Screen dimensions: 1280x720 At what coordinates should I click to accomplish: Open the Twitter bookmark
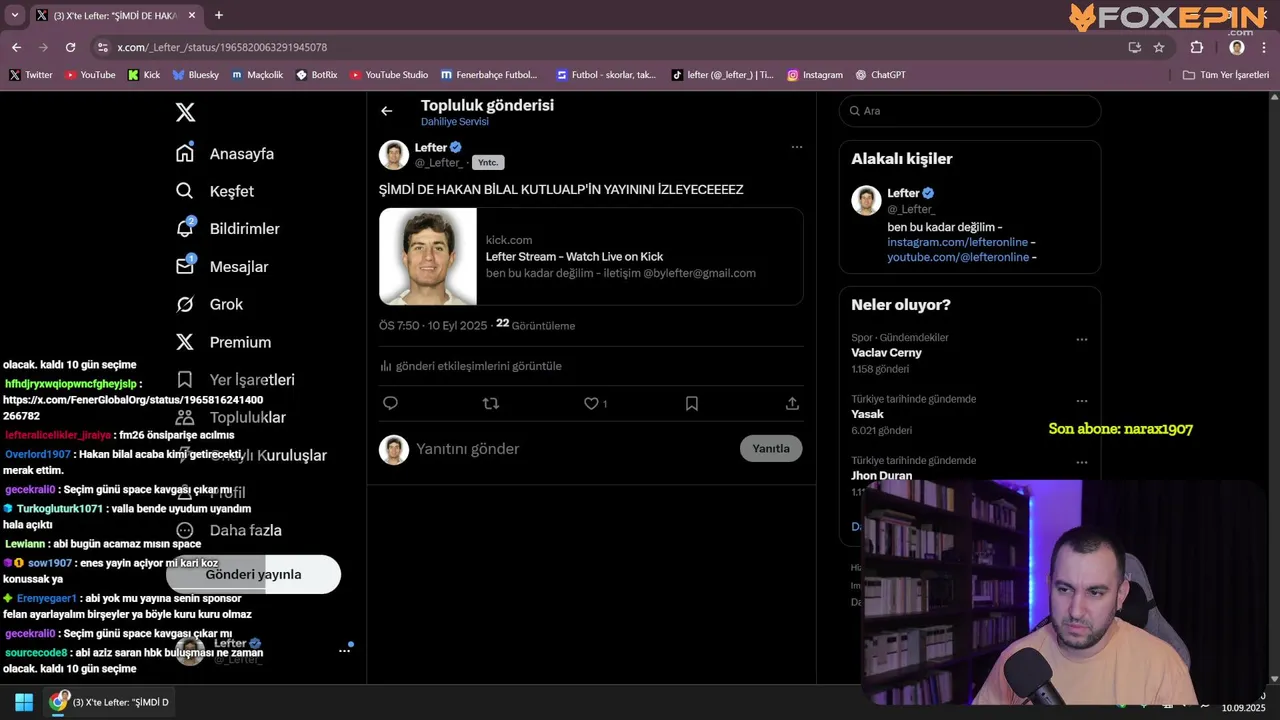(x=31, y=75)
